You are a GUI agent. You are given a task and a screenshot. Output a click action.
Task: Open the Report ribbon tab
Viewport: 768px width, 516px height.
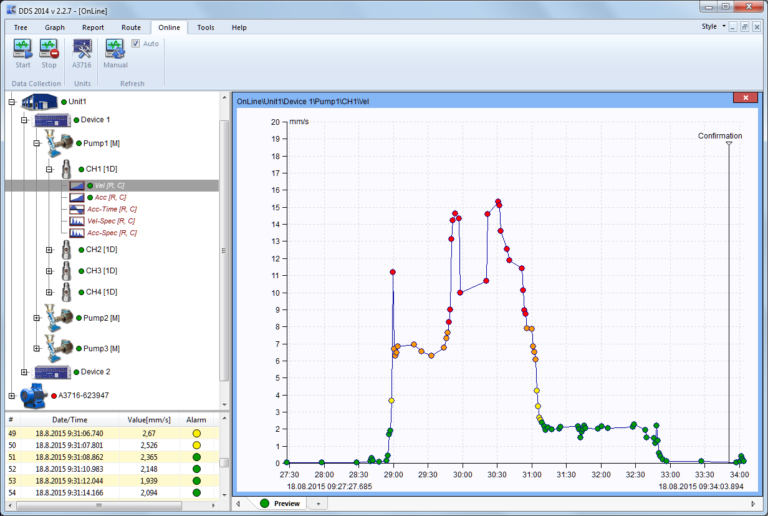tap(92, 27)
